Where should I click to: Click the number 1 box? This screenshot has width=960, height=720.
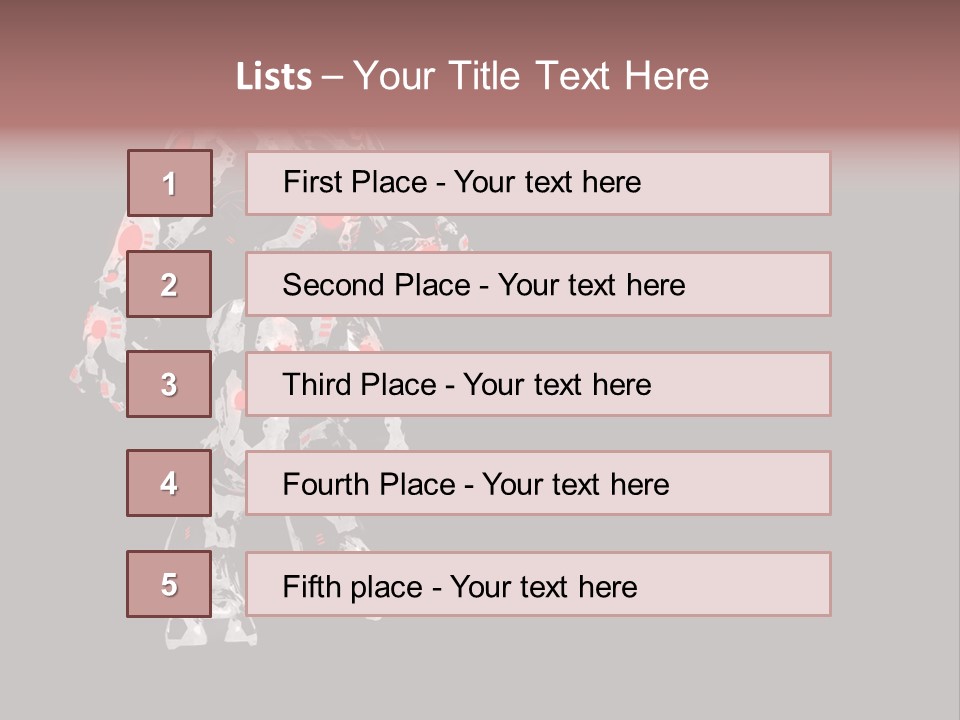tap(169, 183)
